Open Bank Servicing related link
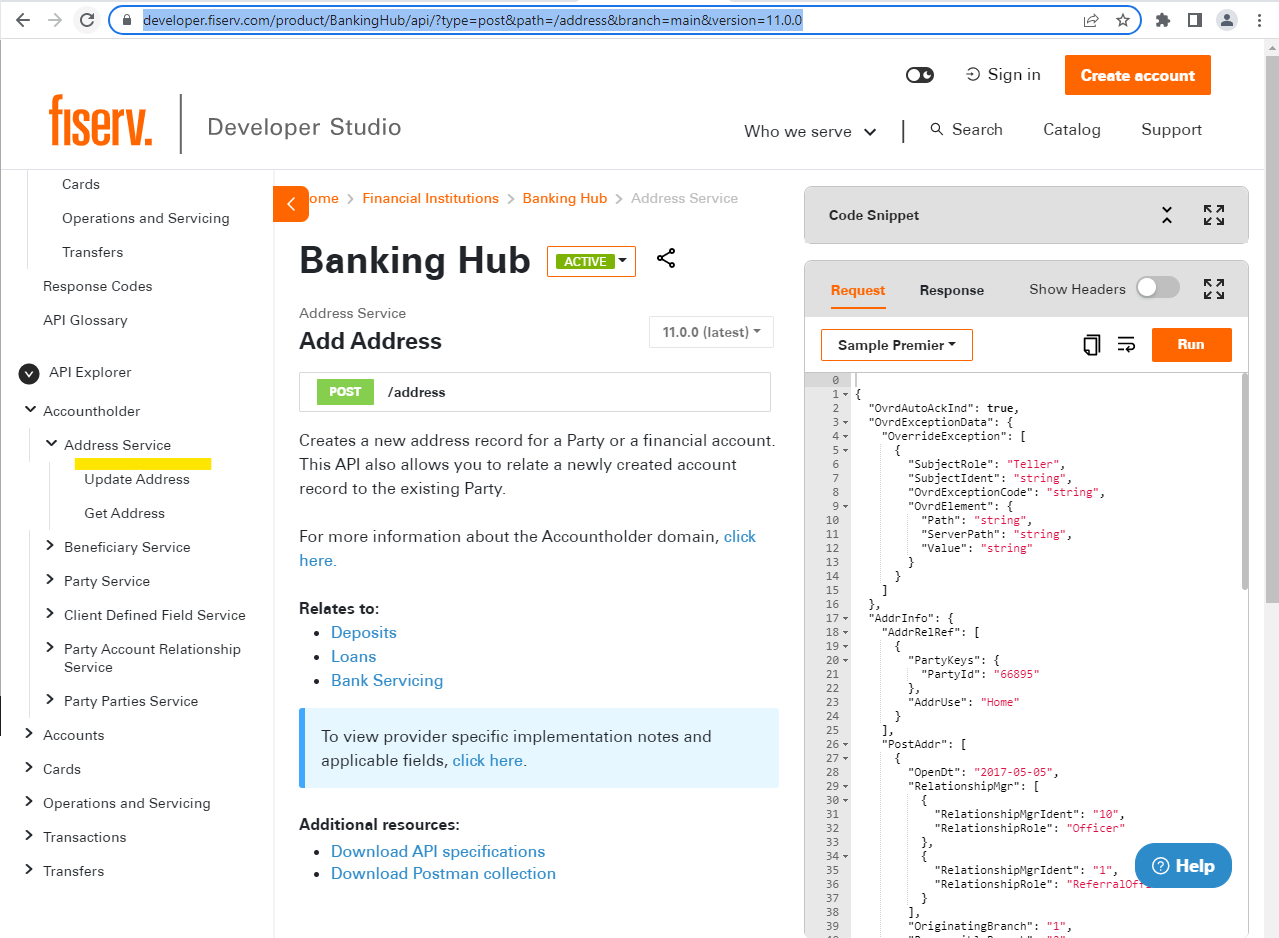Viewport: 1279px width, 938px height. (x=387, y=681)
